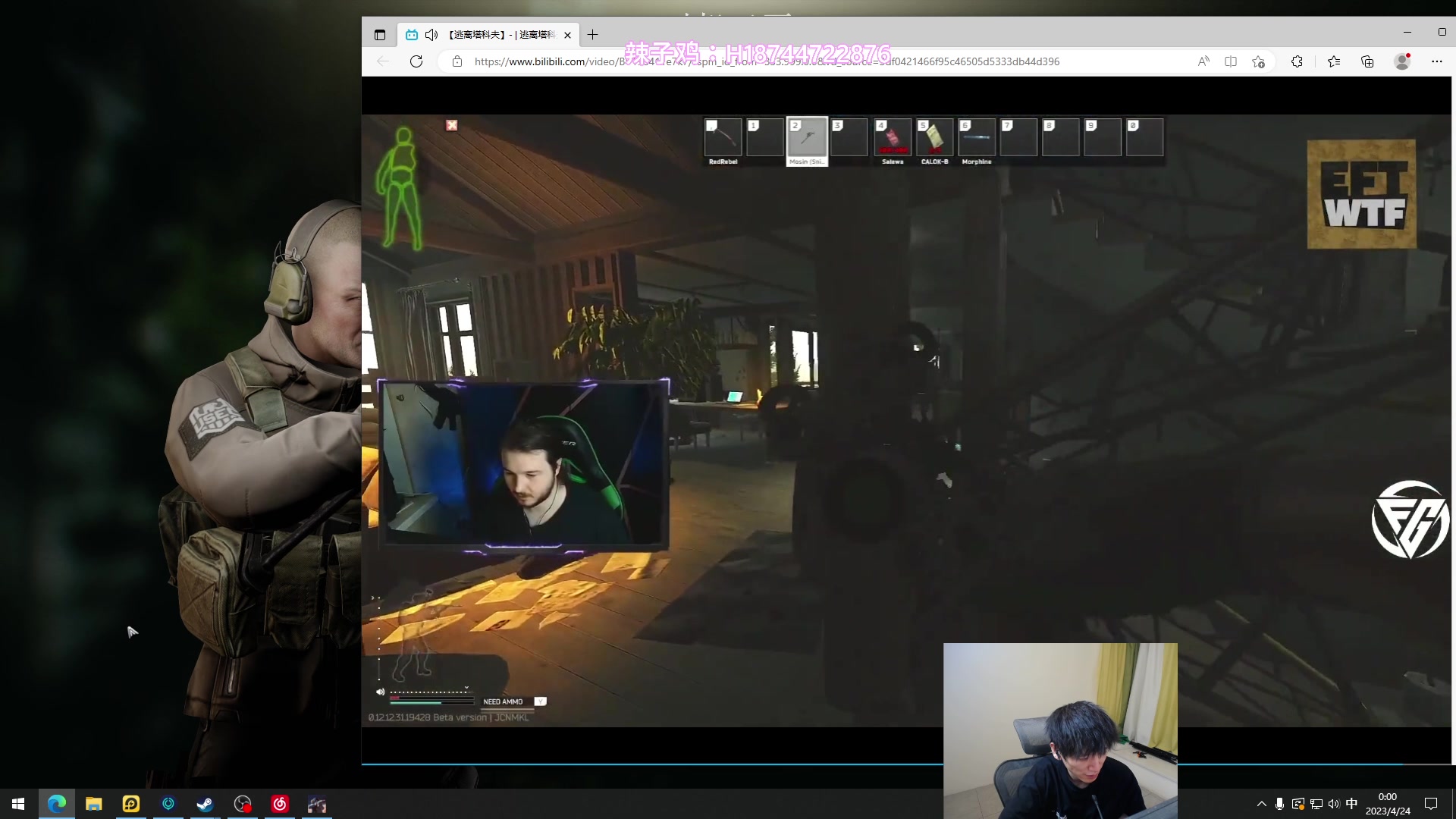Open a new browser tab
The image size is (1456, 819).
593,35
